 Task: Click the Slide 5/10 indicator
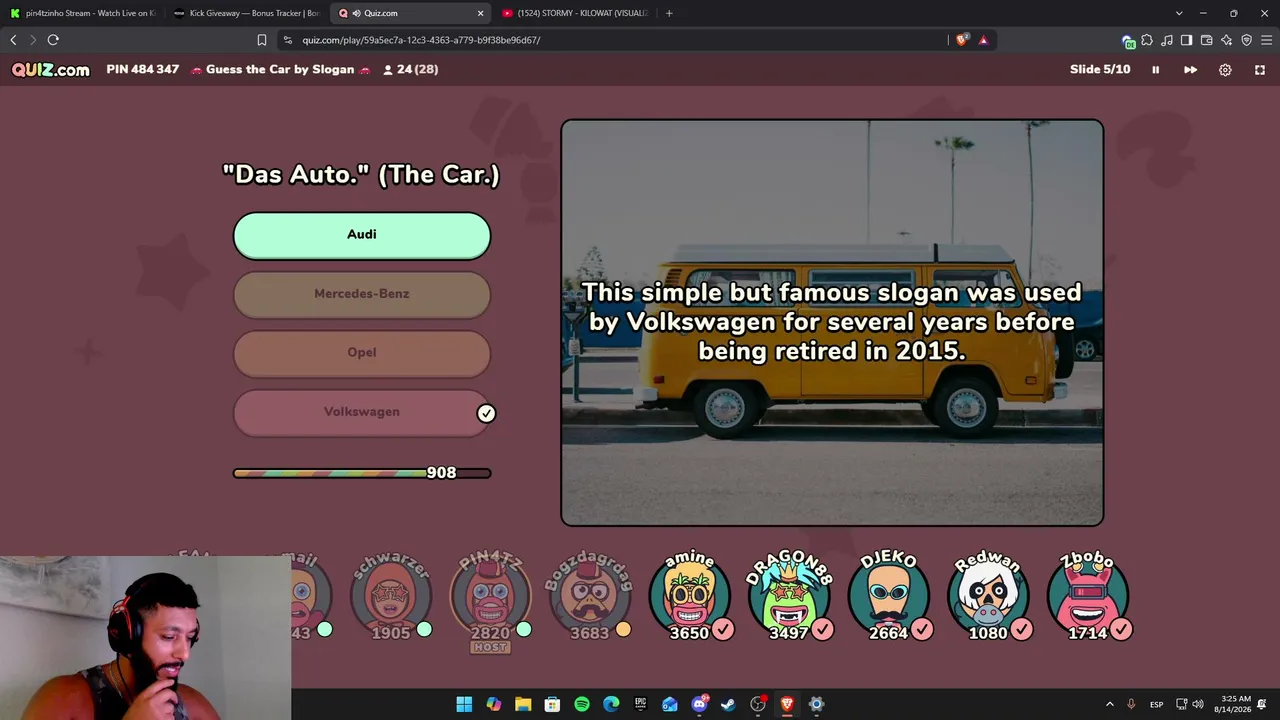(x=1100, y=70)
